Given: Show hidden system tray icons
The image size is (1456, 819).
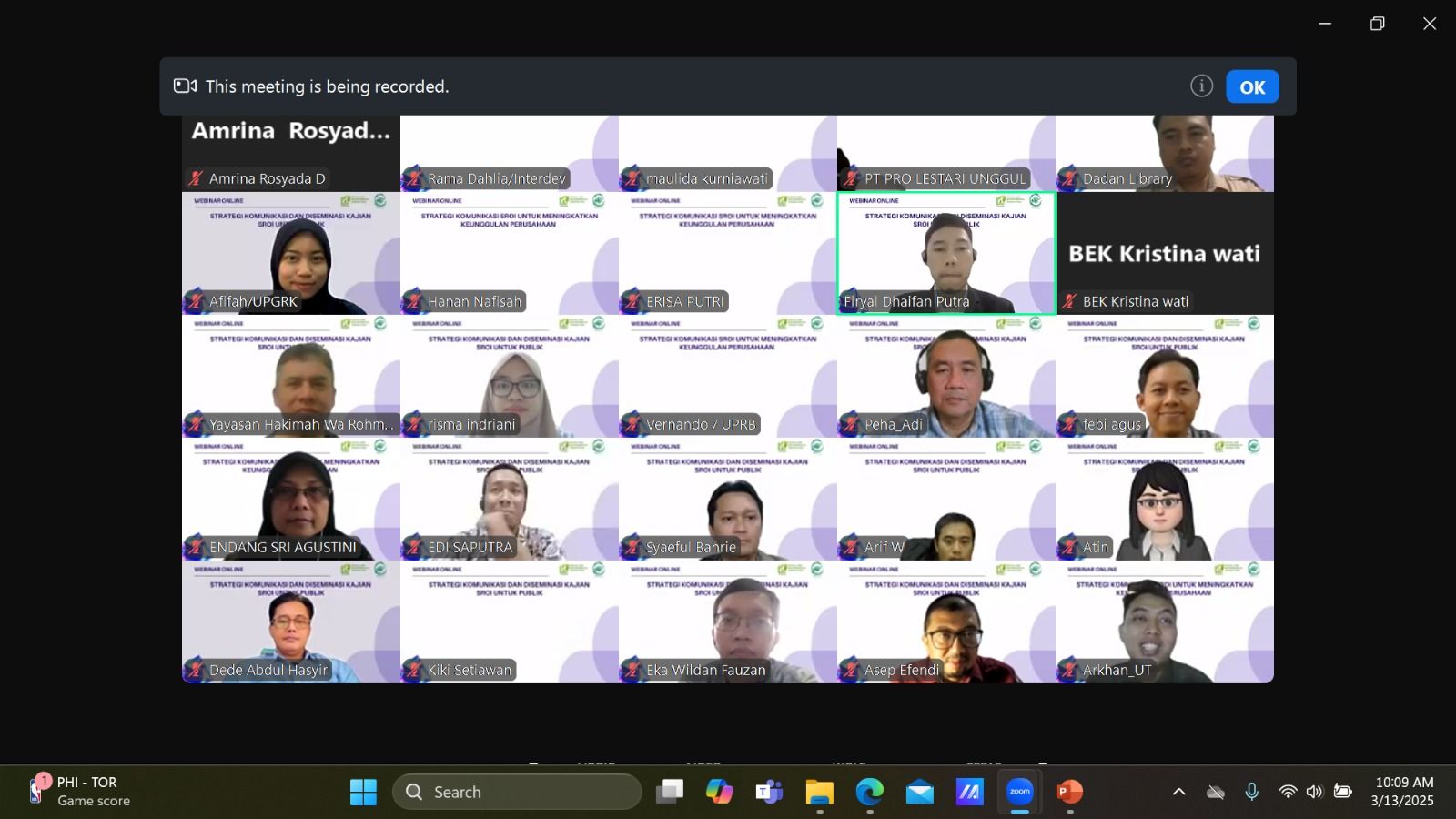Looking at the screenshot, I should tap(1178, 792).
